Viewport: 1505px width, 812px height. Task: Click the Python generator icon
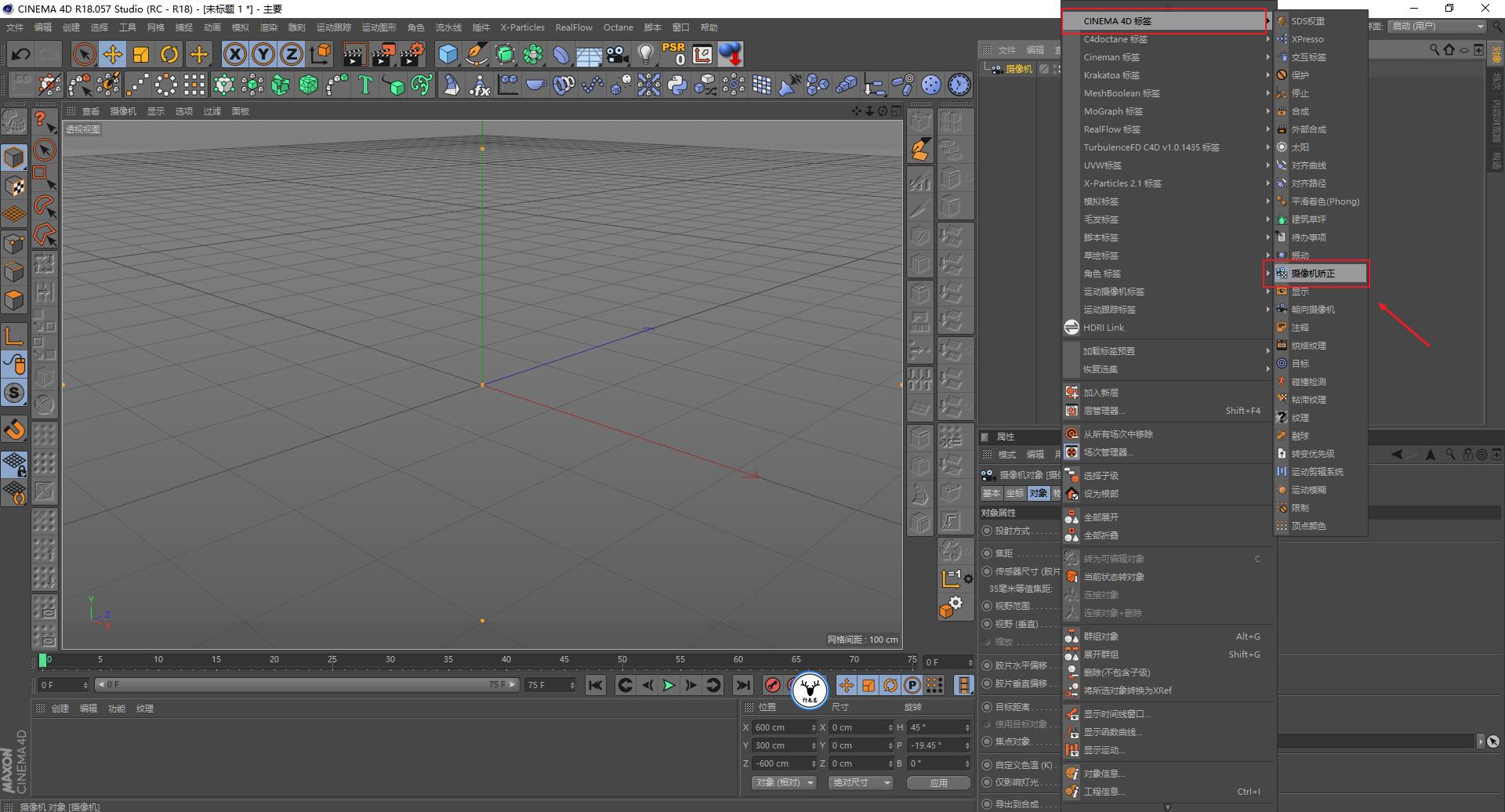pyautogui.click(x=677, y=85)
